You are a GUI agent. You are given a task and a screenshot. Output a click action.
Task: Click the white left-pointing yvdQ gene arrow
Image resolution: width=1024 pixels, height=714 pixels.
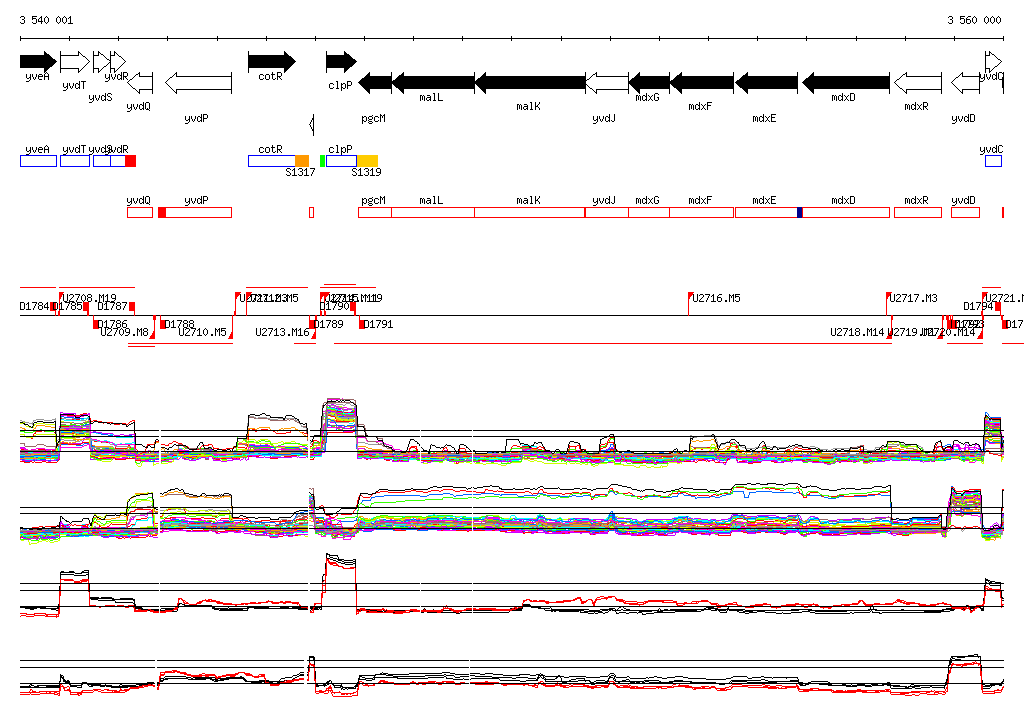click(140, 83)
